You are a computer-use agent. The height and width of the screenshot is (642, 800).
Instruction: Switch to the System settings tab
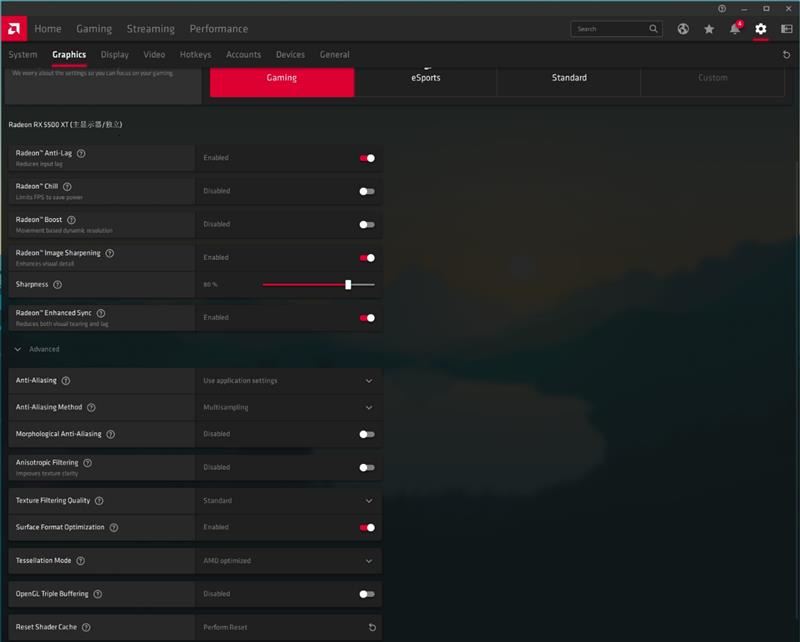(23, 55)
